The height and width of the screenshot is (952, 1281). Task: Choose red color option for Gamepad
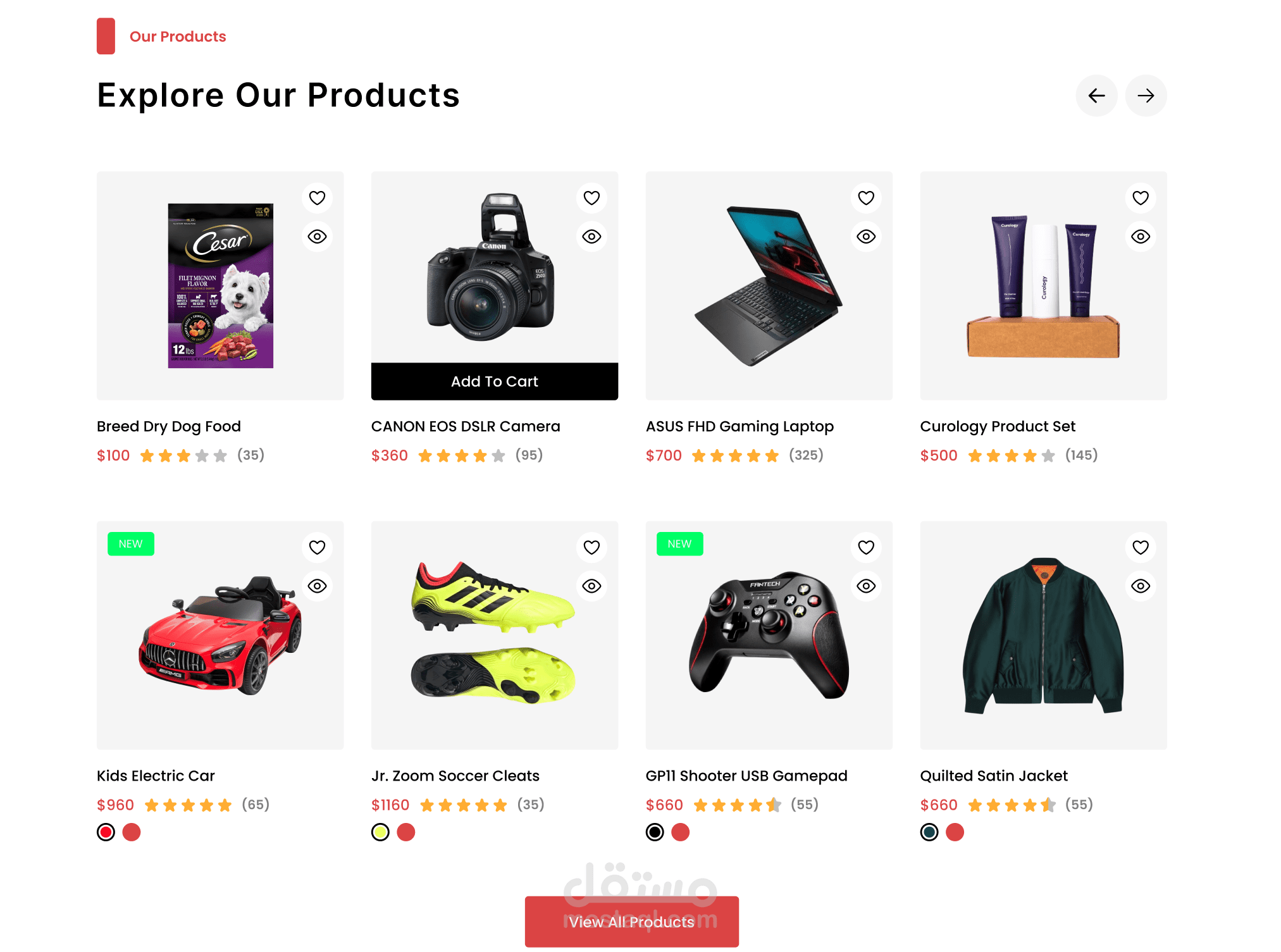pyautogui.click(x=681, y=832)
